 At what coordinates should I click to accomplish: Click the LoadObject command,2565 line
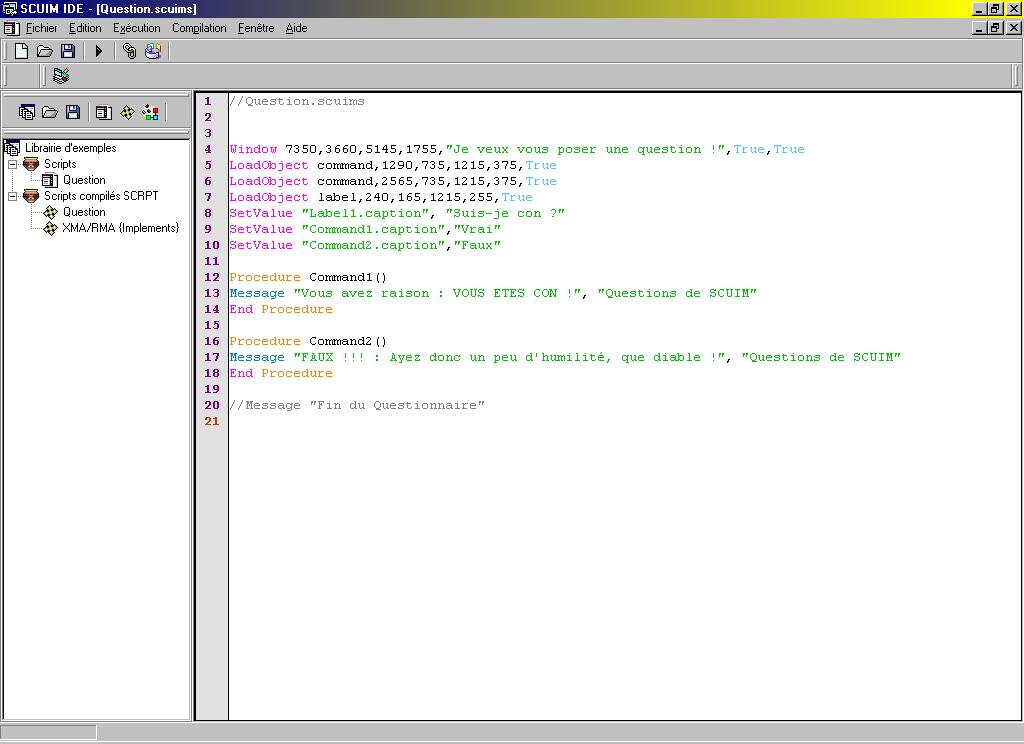pyautogui.click(x=393, y=182)
